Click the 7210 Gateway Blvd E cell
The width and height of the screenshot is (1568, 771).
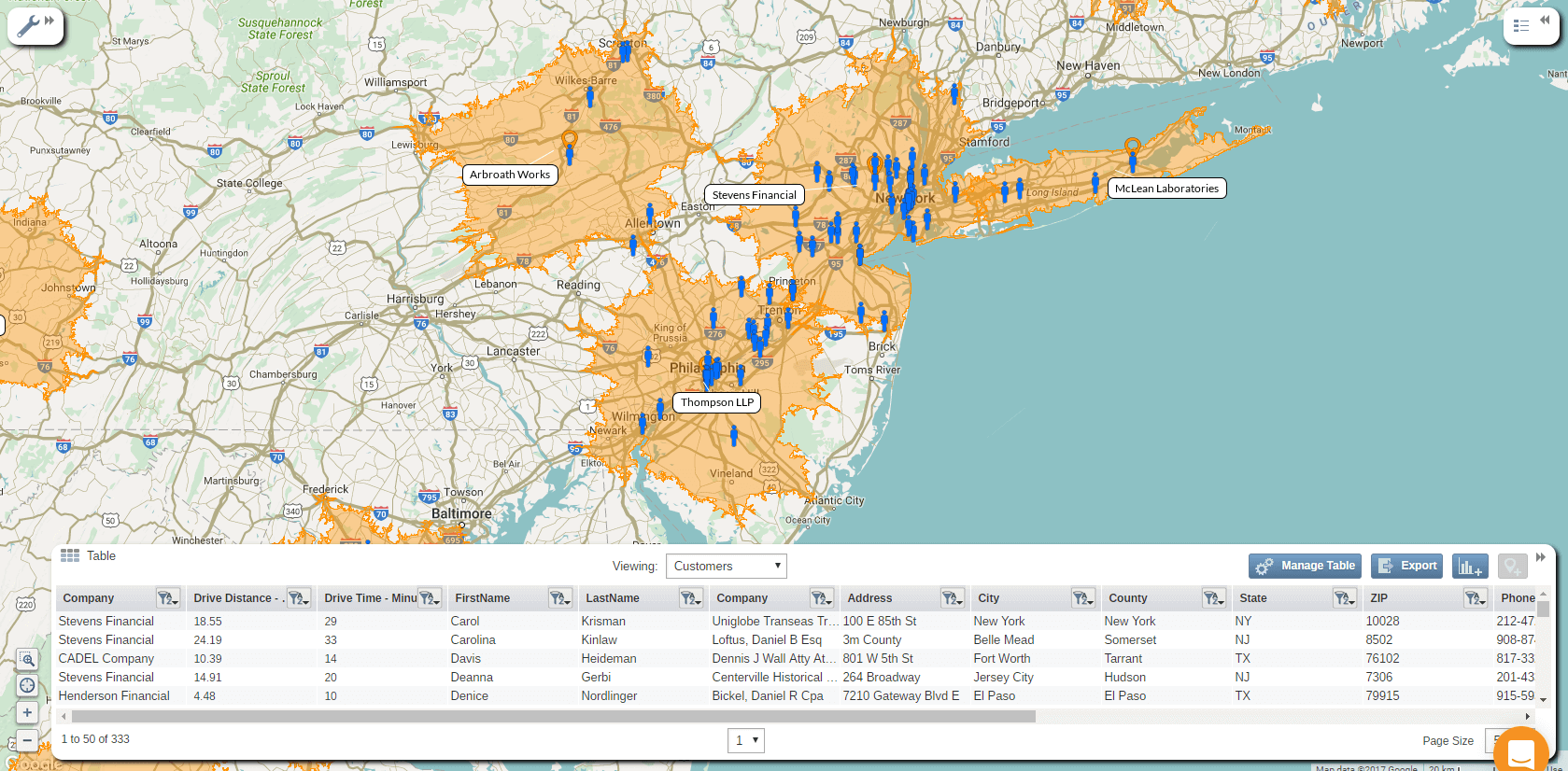[901, 695]
